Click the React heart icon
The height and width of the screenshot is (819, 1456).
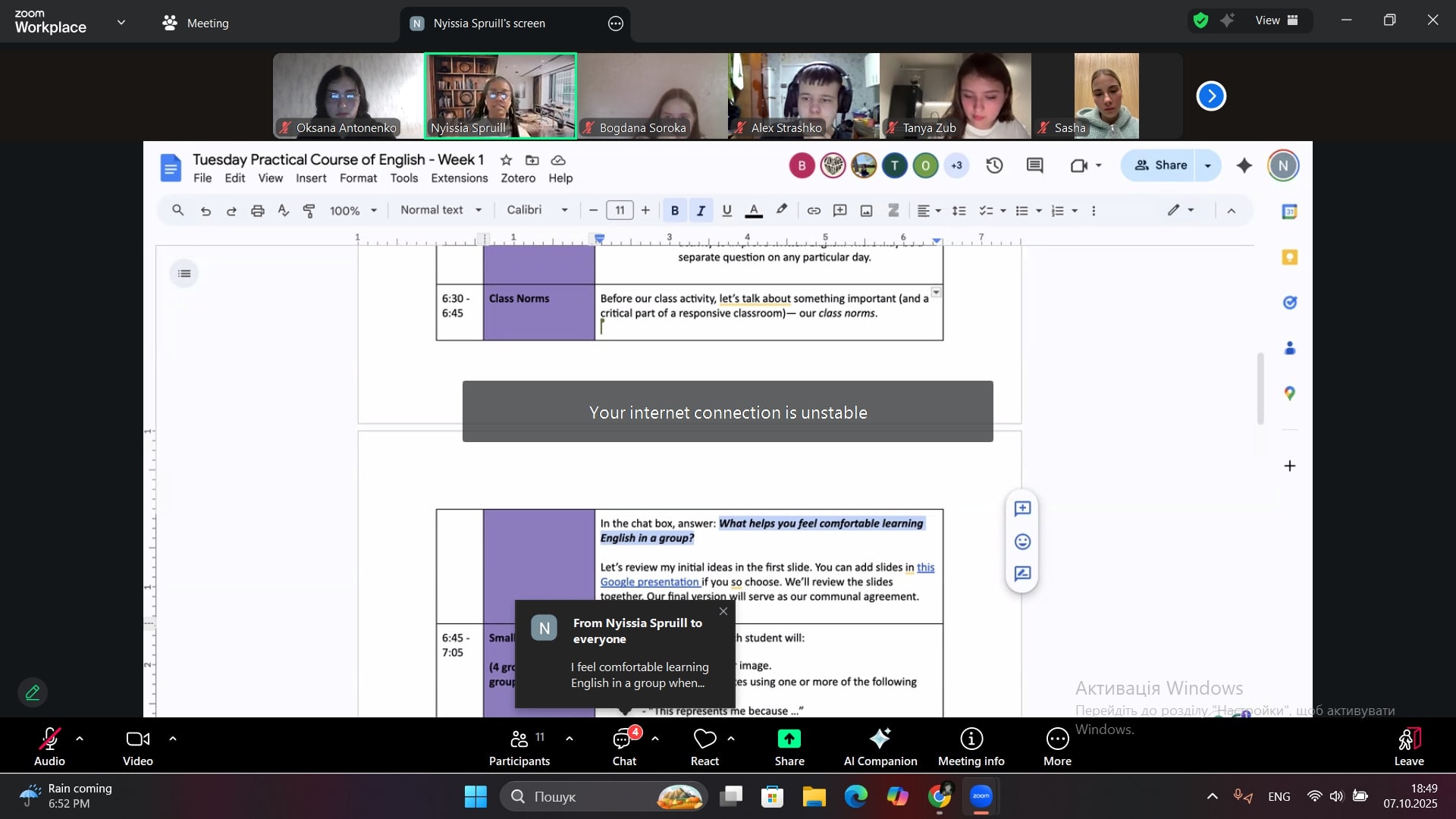(x=704, y=739)
